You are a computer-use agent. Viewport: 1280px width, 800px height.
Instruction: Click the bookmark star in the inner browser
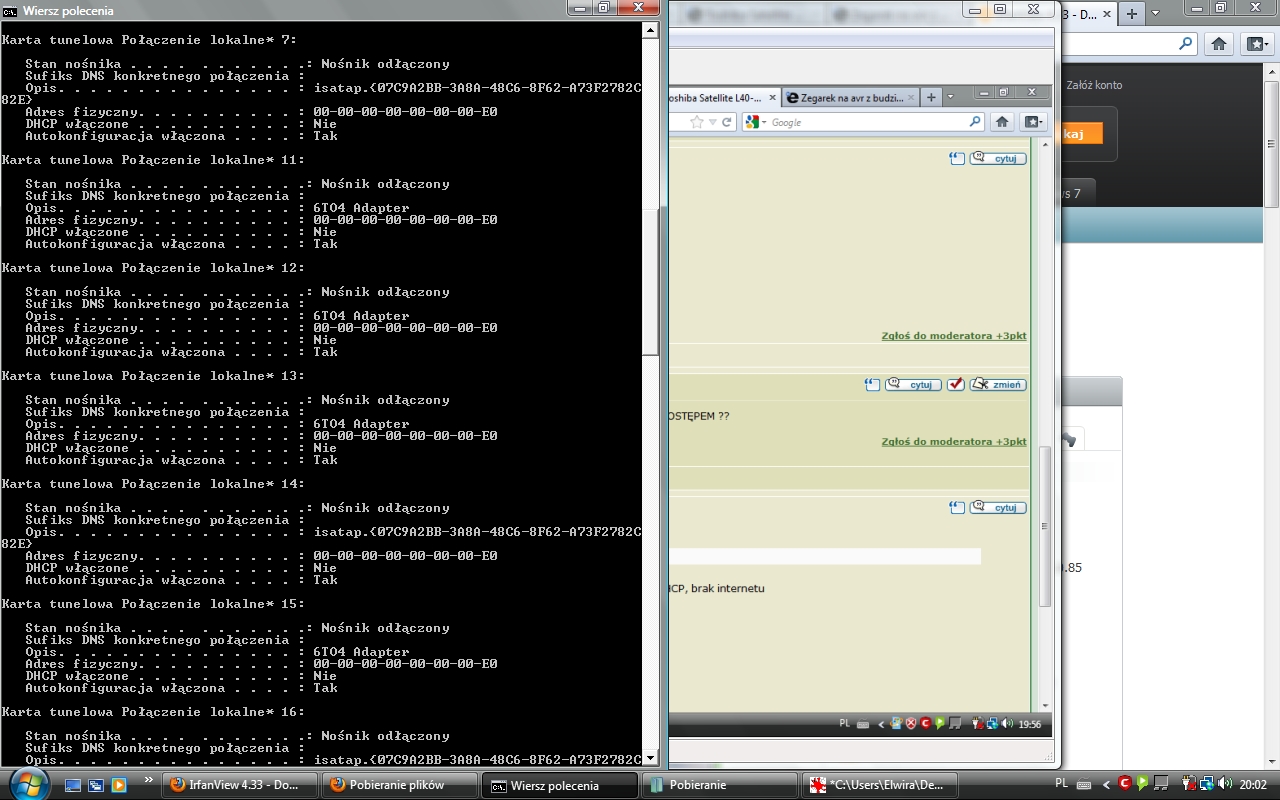[x=697, y=122]
